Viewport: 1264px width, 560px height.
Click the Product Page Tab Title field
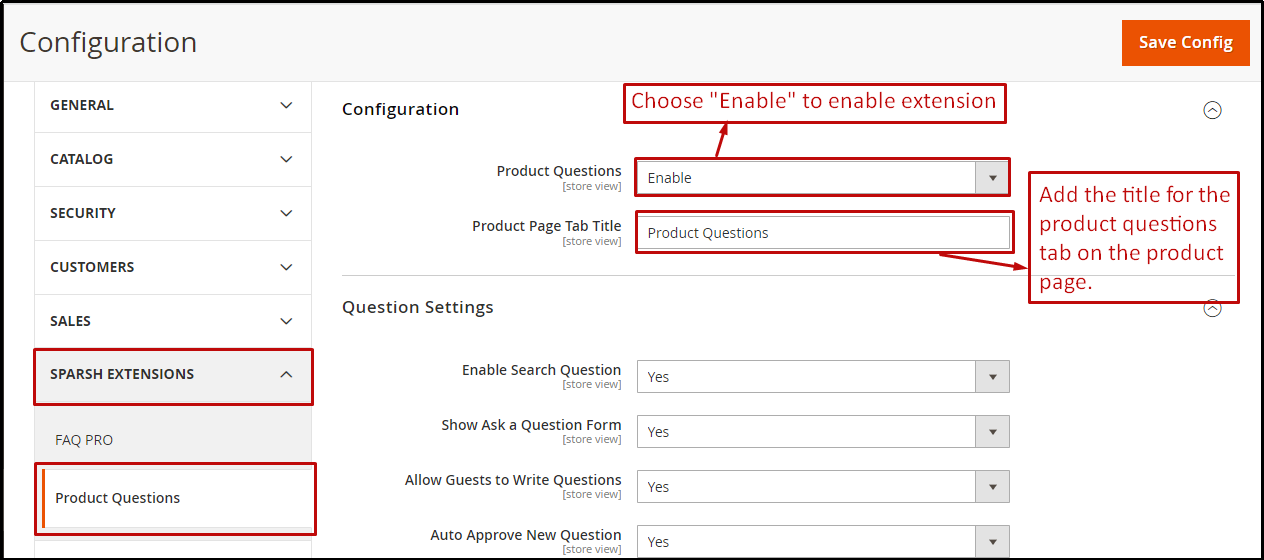(822, 233)
